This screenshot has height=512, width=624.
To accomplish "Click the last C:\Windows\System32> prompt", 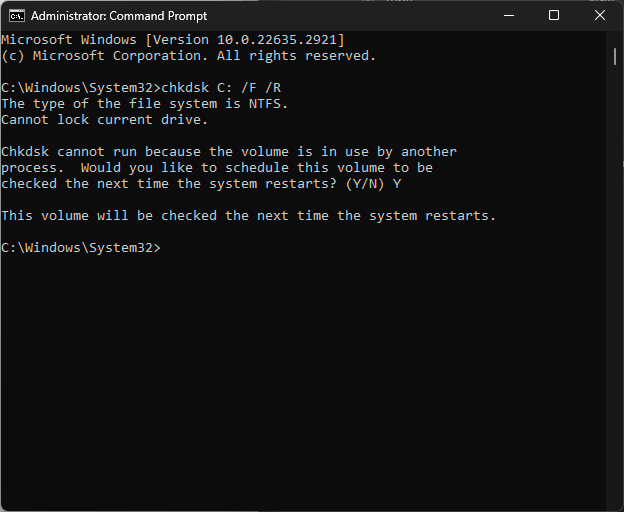I will pos(81,248).
